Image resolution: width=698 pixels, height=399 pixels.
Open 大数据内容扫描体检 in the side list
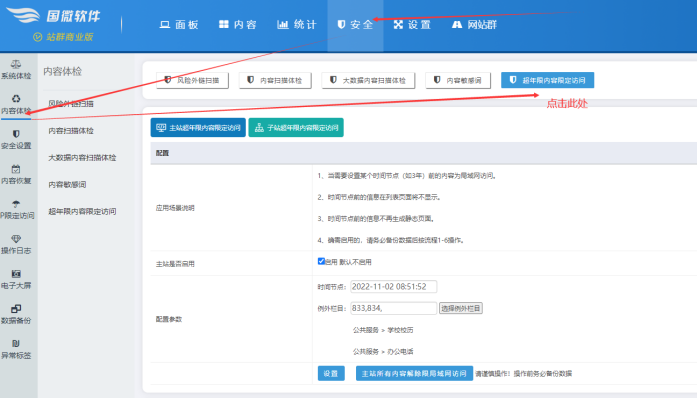pos(82,158)
